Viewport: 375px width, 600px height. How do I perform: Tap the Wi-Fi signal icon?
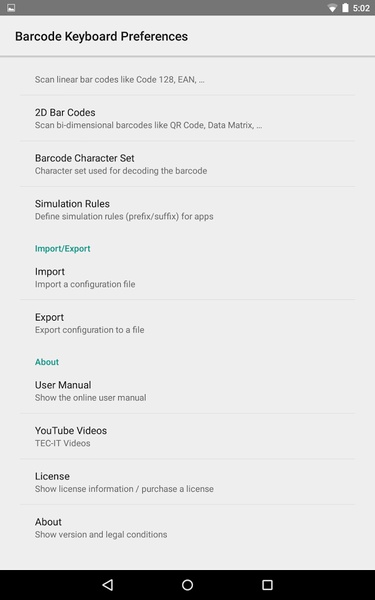(332, 8)
